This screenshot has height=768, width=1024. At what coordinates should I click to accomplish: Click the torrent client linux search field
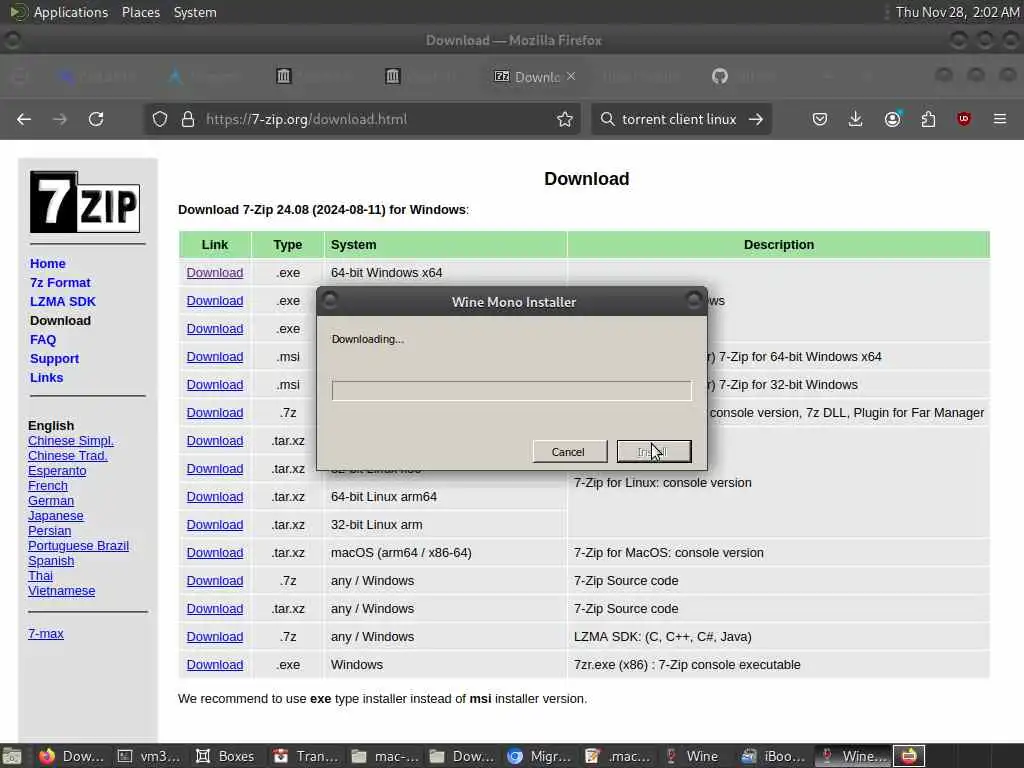click(x=679, y=120)
